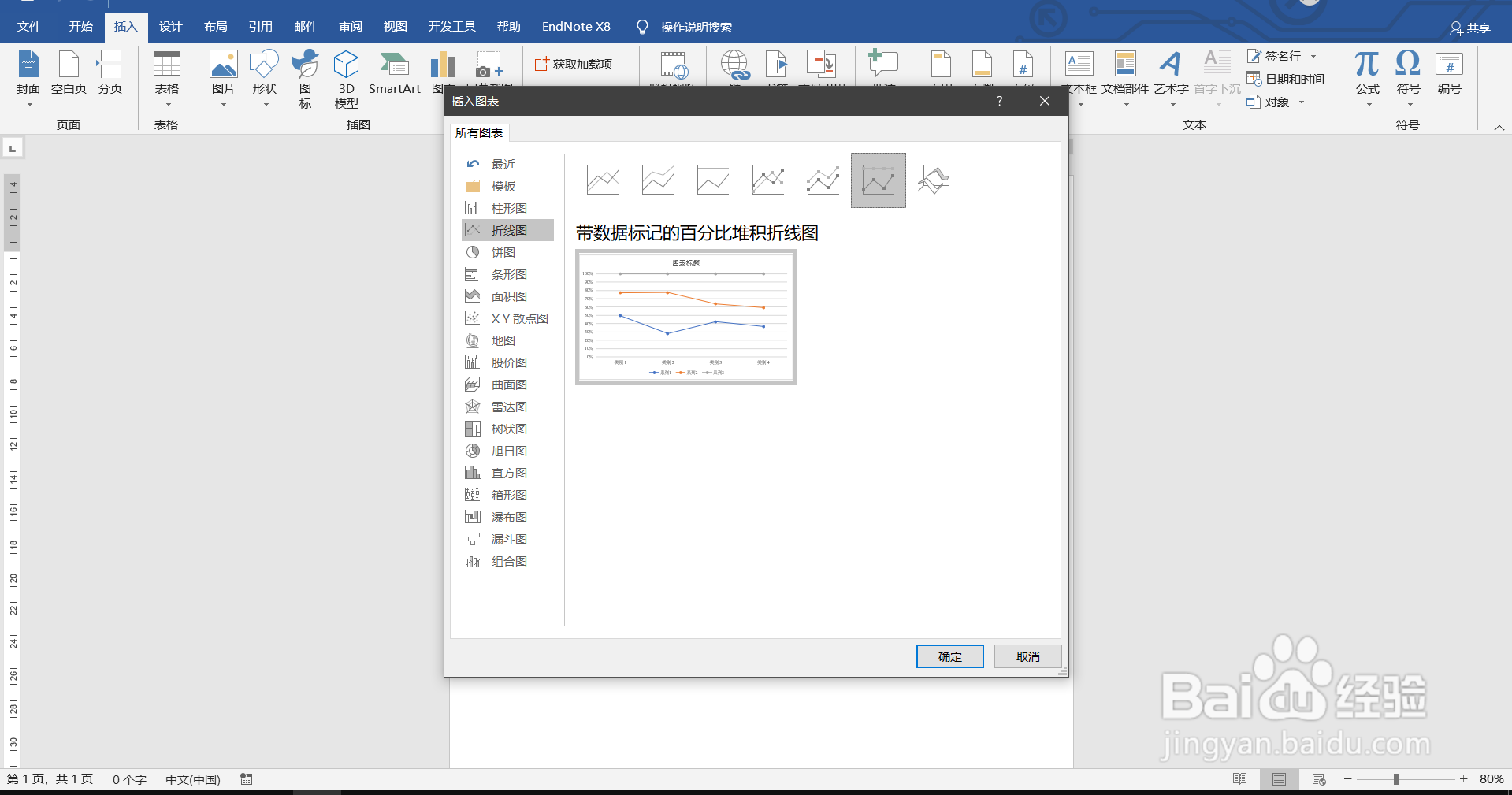
Task: Click the Share (共享) button
Action: (x=1470, y=28)
